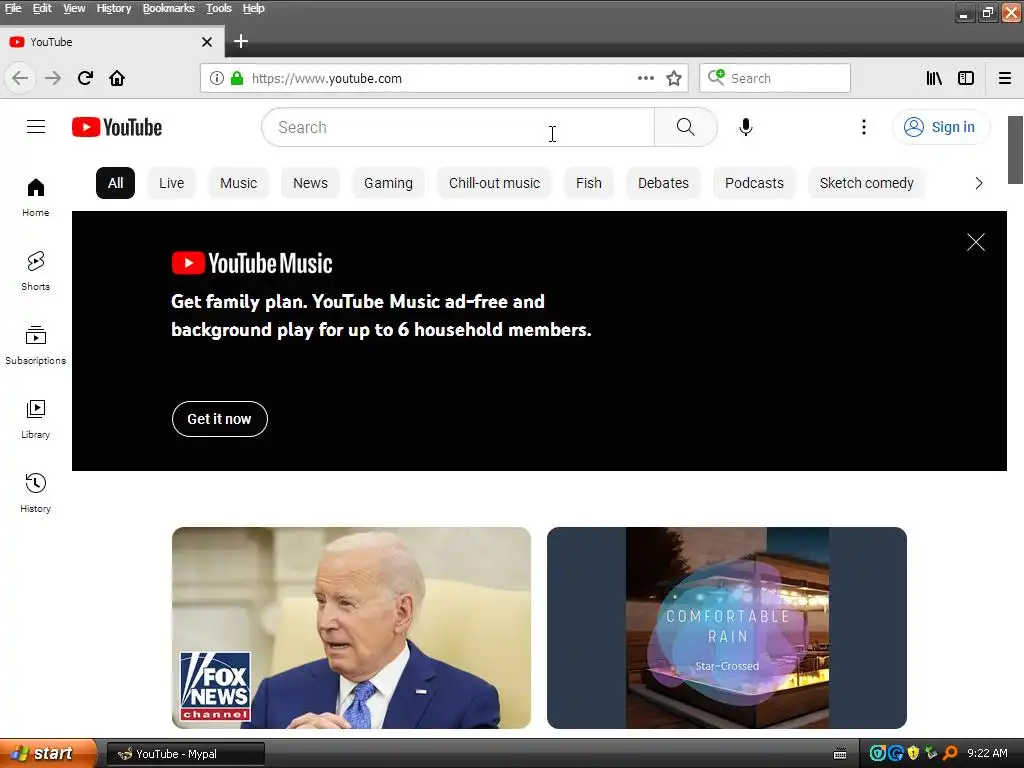Click the YouTube search input field

(x=458, y=127)
